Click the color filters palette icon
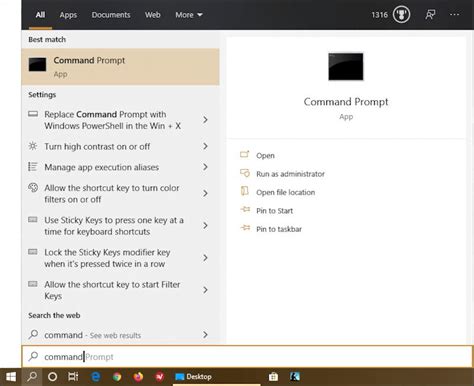Screen dimensions: 474x386 point(33,187)
